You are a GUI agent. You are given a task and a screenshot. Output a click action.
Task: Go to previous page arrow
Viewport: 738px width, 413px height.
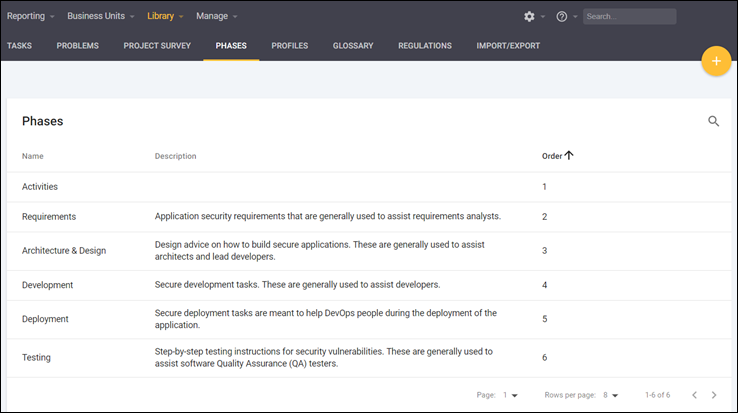(695, 395)
